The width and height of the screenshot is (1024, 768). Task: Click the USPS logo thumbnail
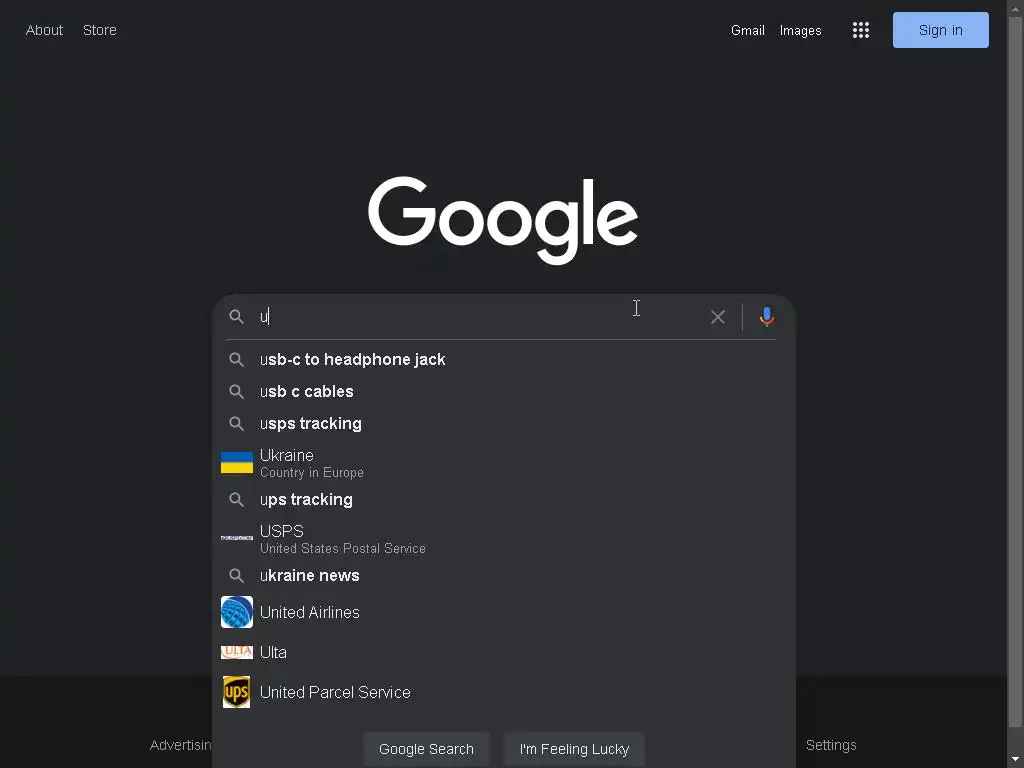(236, 538)
